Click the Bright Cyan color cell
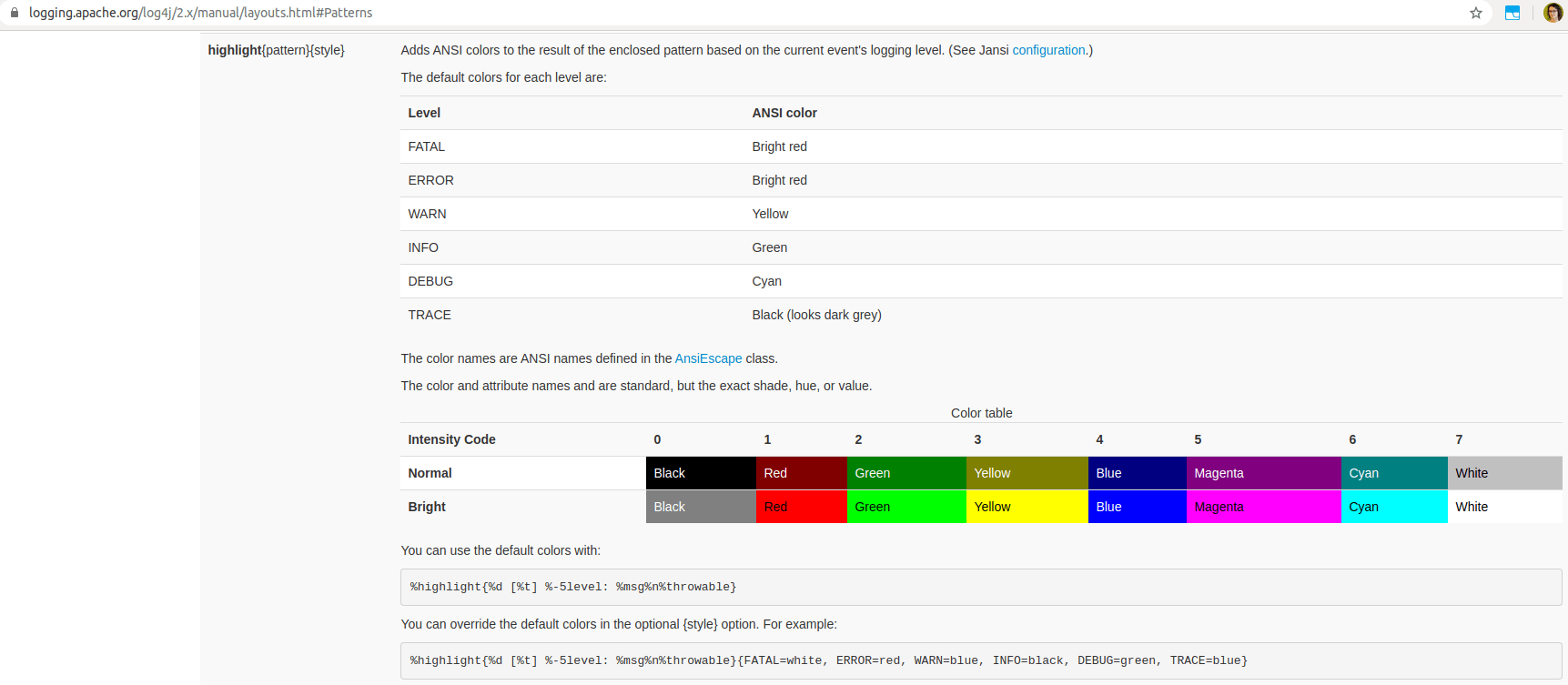 point(1394,507)
